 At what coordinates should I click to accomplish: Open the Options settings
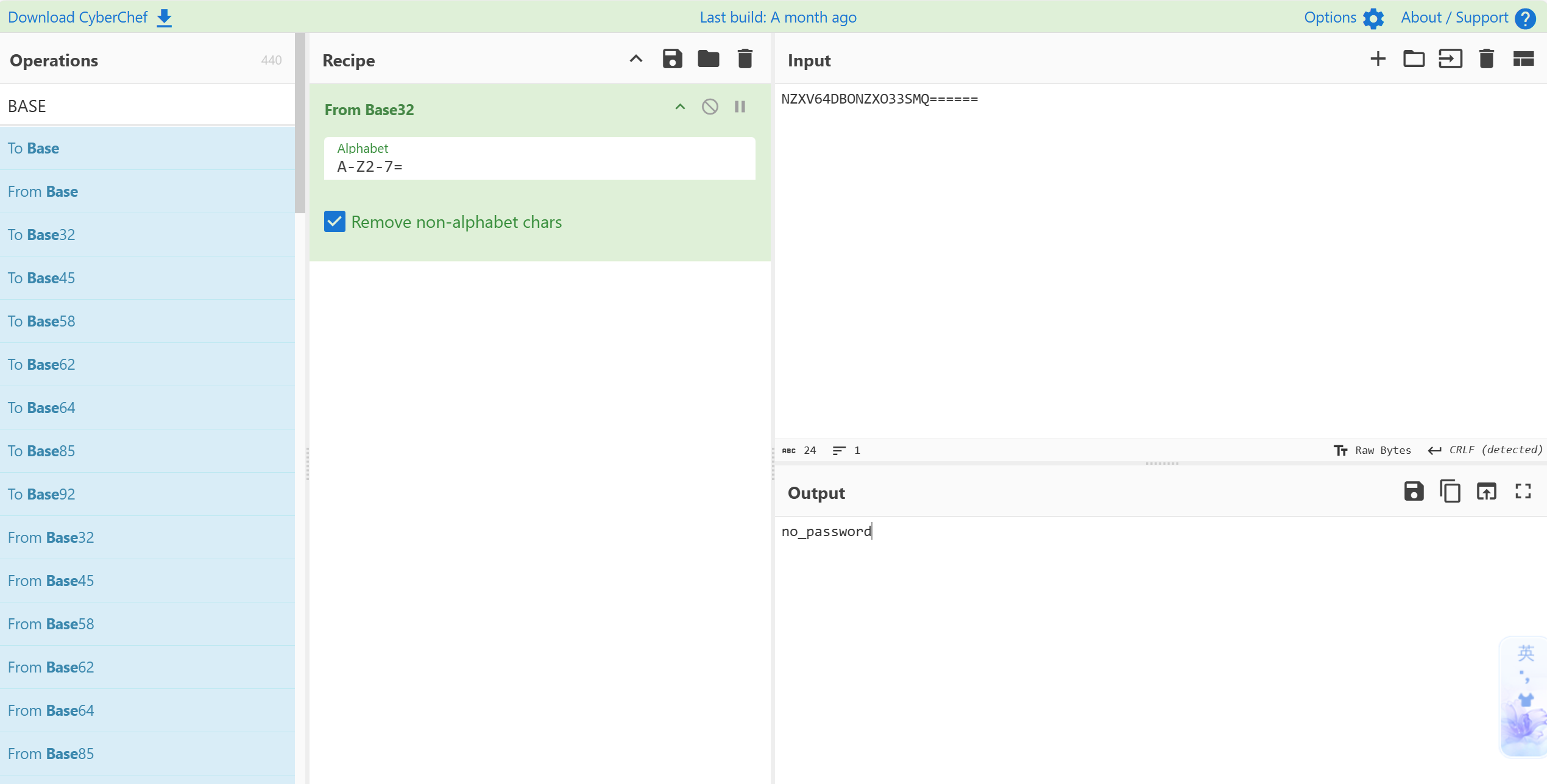1343,18
